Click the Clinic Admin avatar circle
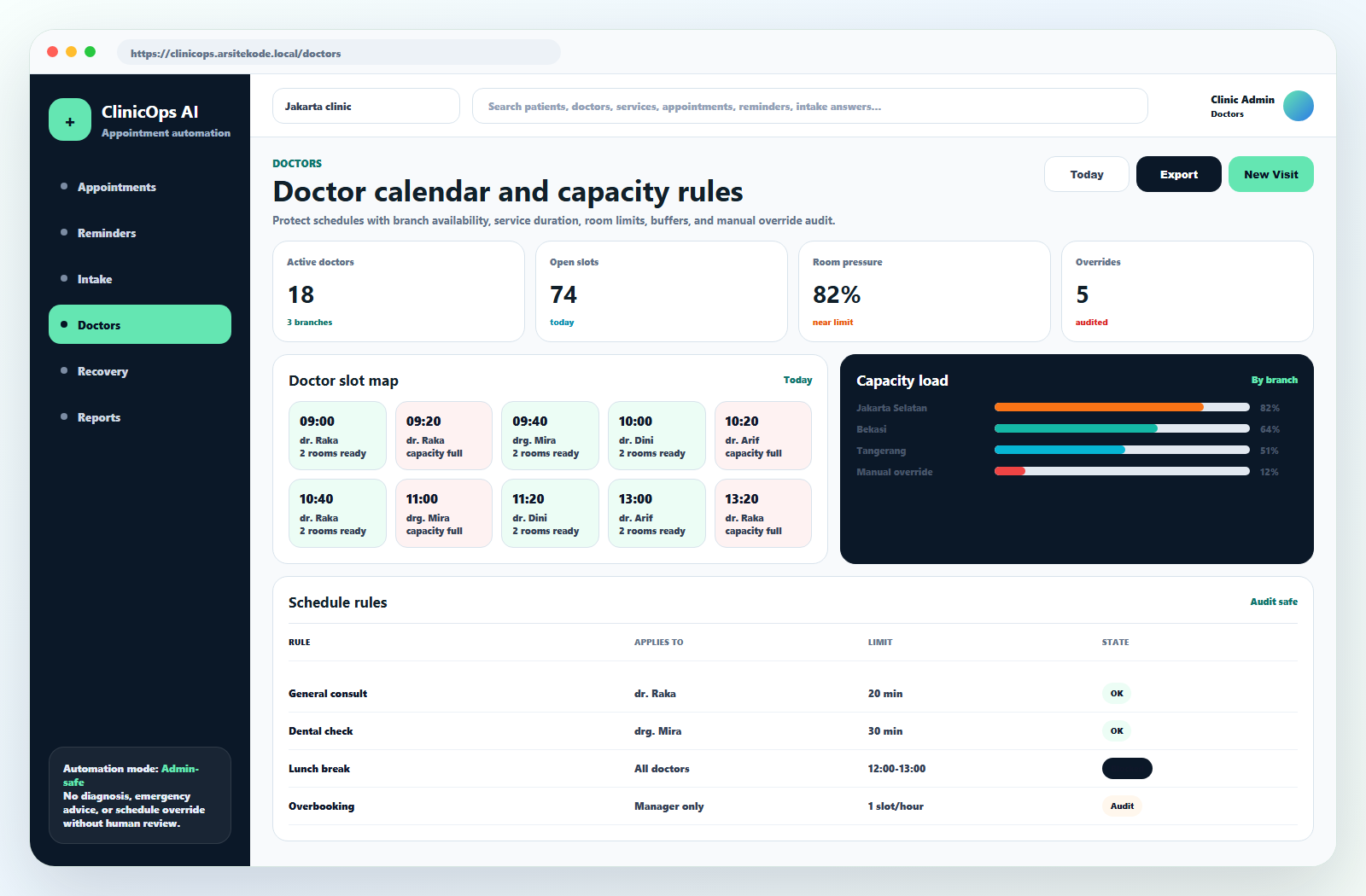1366x896 pixels. (x=1298, y=106)
